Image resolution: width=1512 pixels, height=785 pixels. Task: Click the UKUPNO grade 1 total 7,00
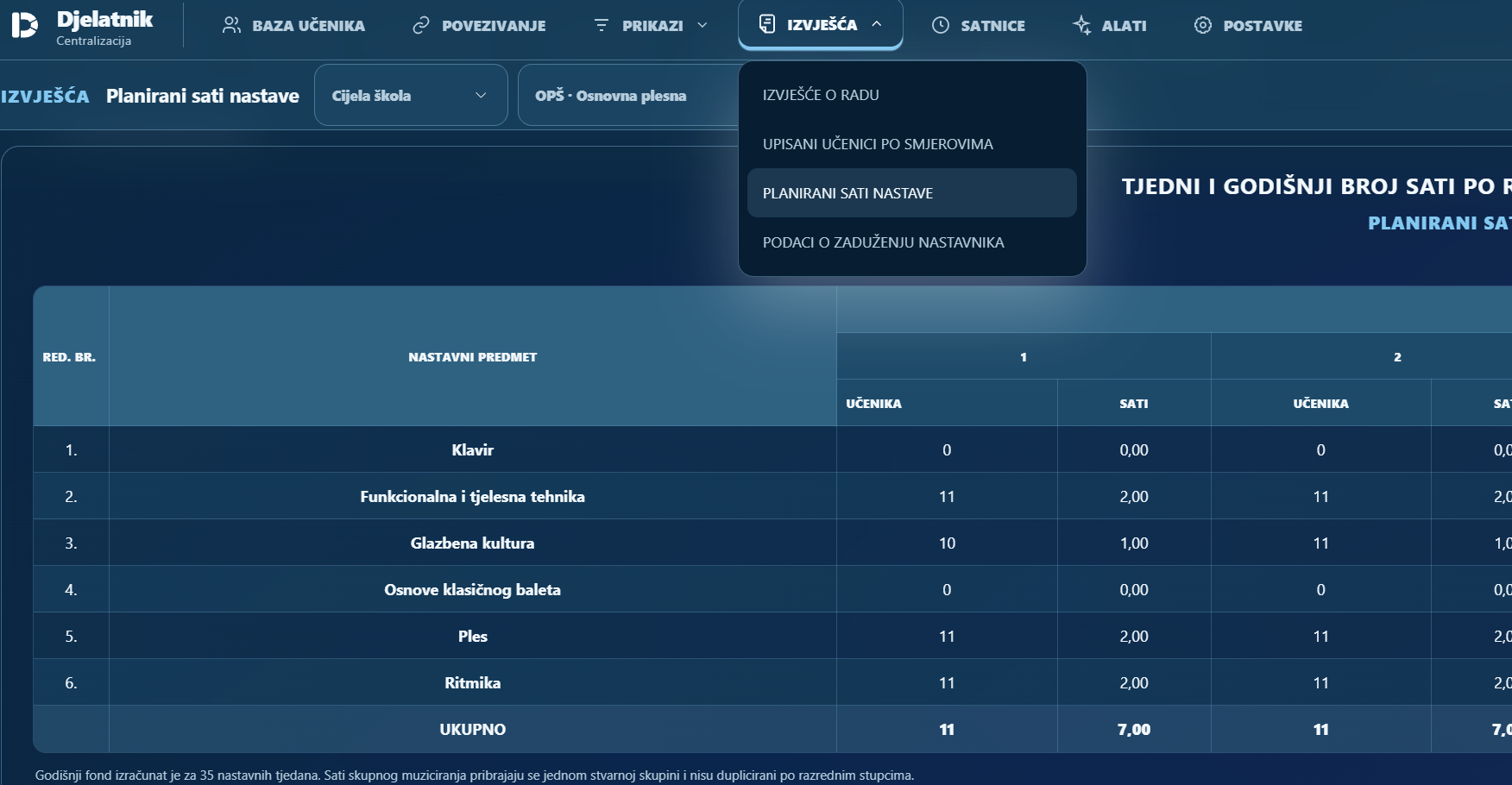tap(1134, 729)
